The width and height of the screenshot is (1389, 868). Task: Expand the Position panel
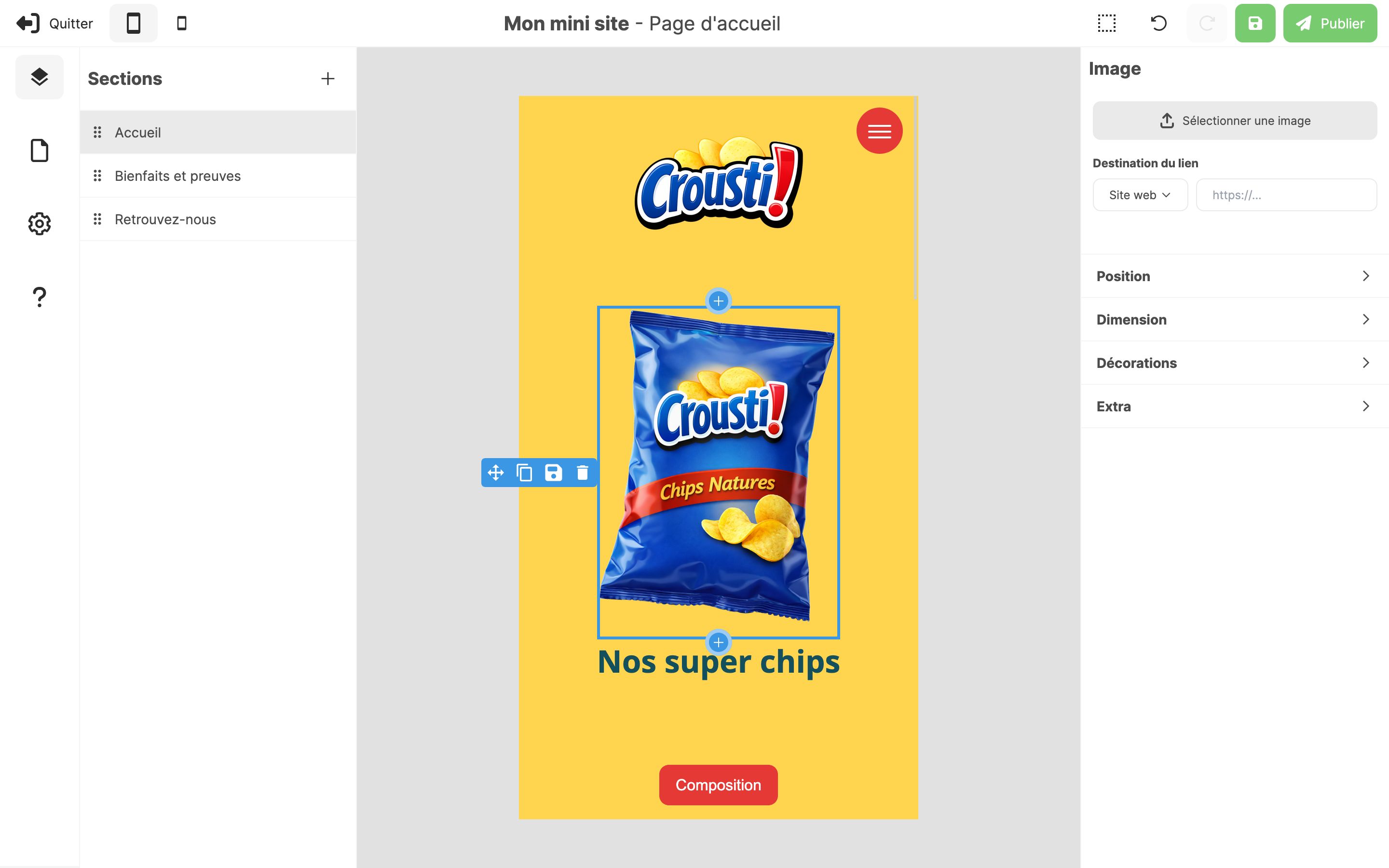1234,276
